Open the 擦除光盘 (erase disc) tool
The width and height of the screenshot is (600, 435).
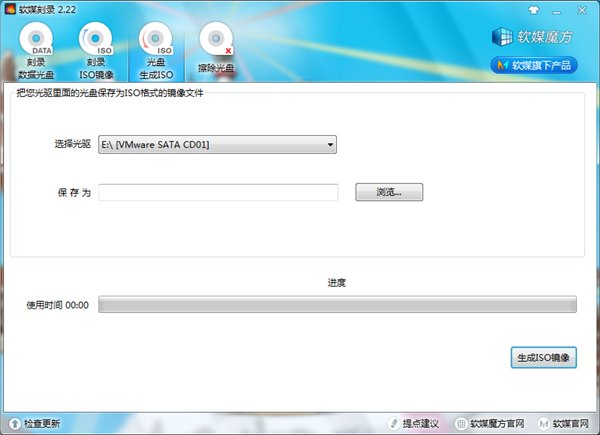click(215, 51)
